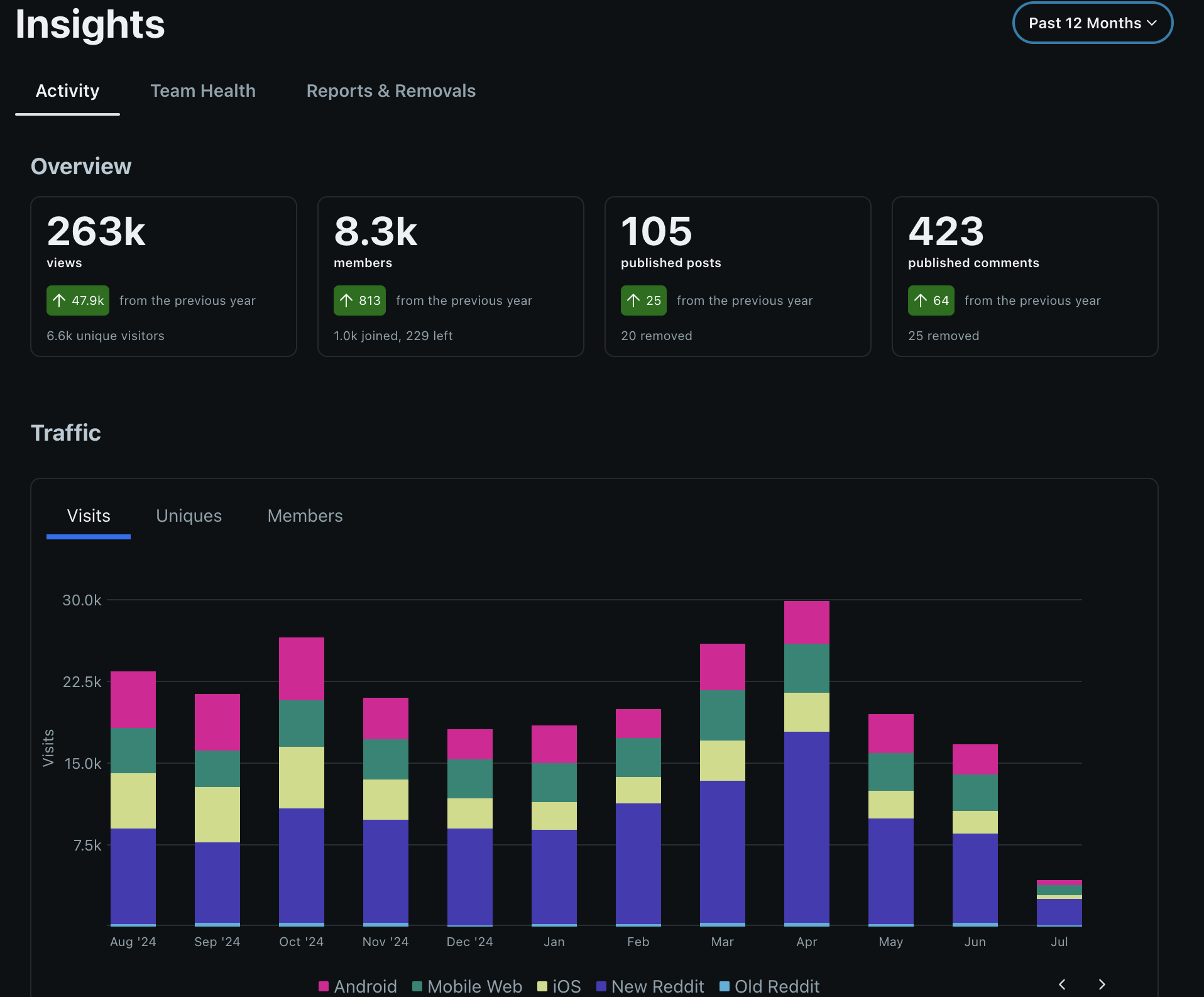Click the members increase 813 badge
The width and height of the screenshot is (1204, 997).
[x=359, y=300]
